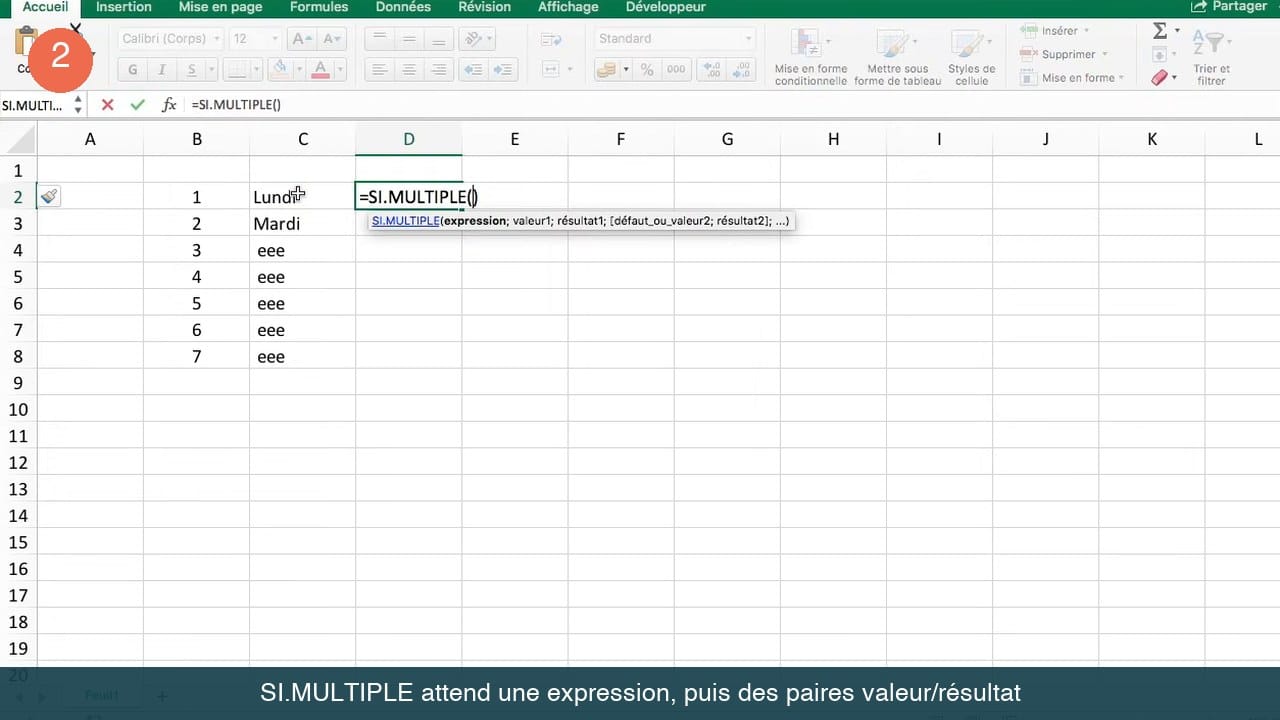Apply cell borders button
1280x720 pixels.
pyautogui.click(x=235, y=70)
